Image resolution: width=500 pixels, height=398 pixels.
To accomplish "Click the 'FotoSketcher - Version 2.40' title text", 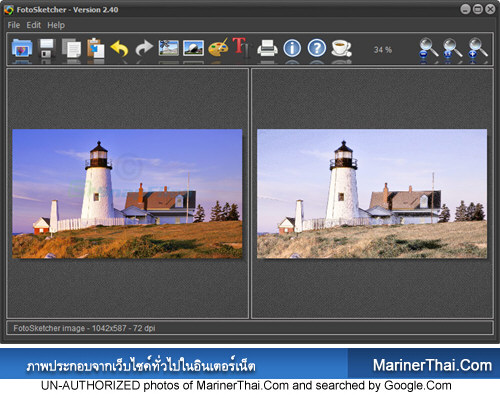I will [x=67, y=10].
